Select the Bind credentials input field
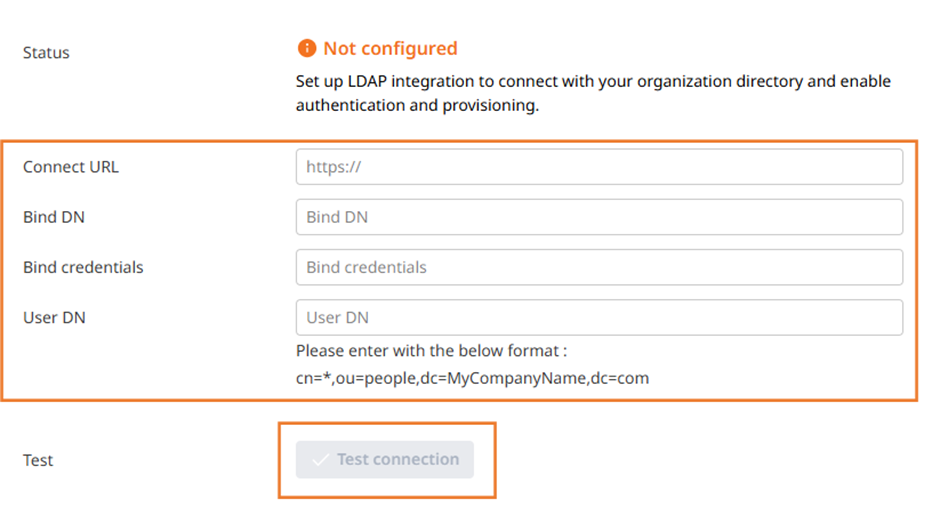This screenshot has height=515, width=940. point(599,267)
